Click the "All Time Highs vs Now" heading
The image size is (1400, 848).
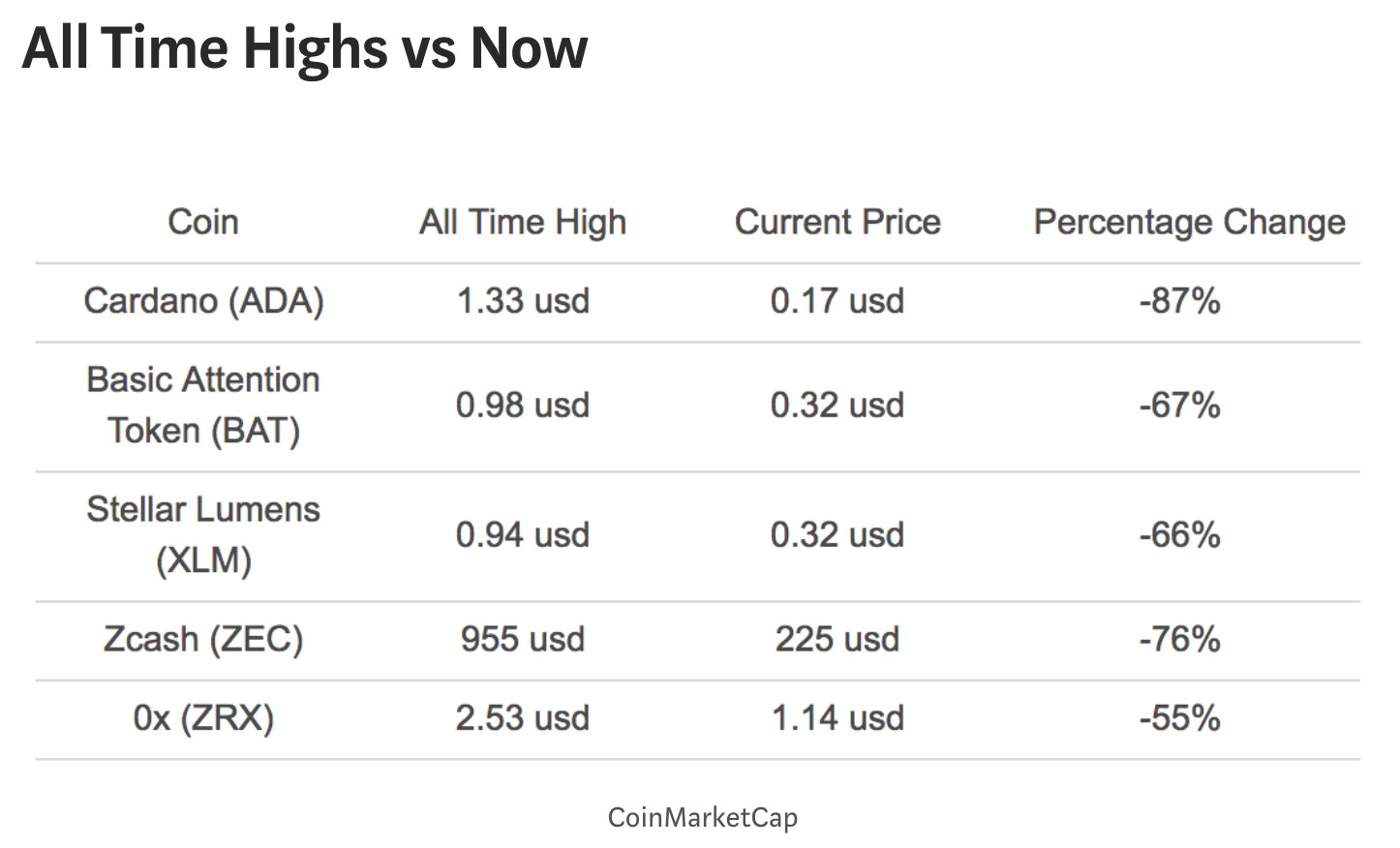[x=304, y=48]
